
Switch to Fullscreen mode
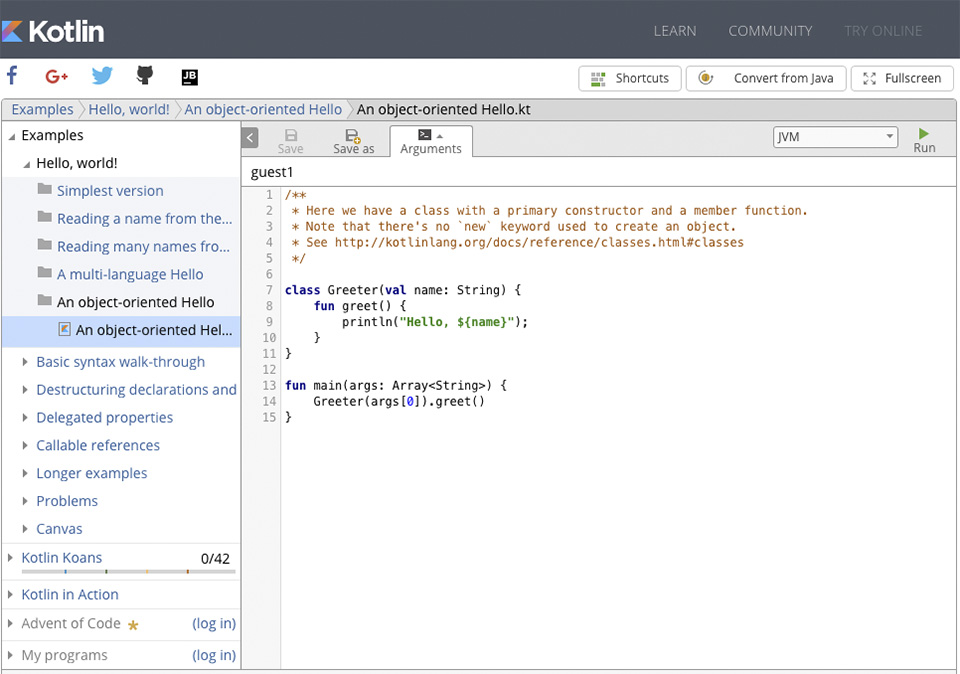[902, 78]
